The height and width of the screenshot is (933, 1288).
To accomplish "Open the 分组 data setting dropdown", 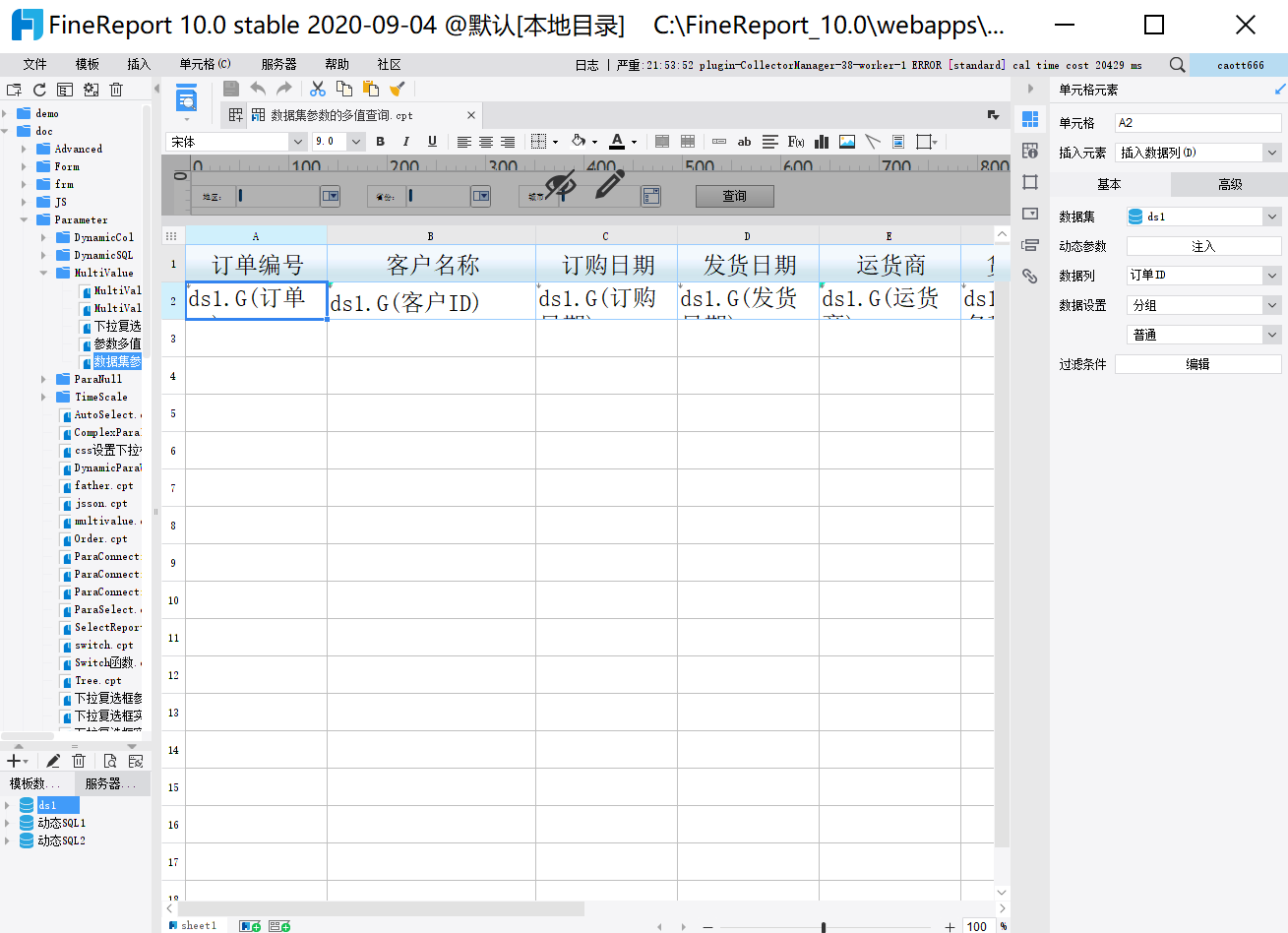I will (x=1272, y=305).
